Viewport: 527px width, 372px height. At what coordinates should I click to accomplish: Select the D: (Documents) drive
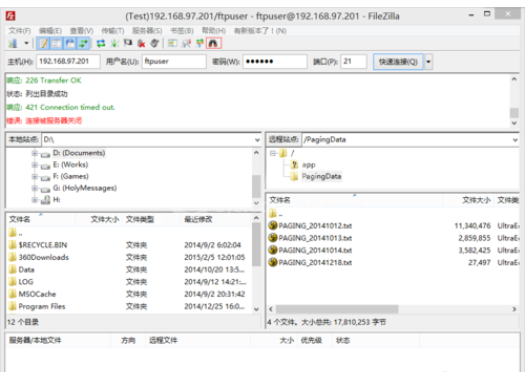[x=79, y=153]
